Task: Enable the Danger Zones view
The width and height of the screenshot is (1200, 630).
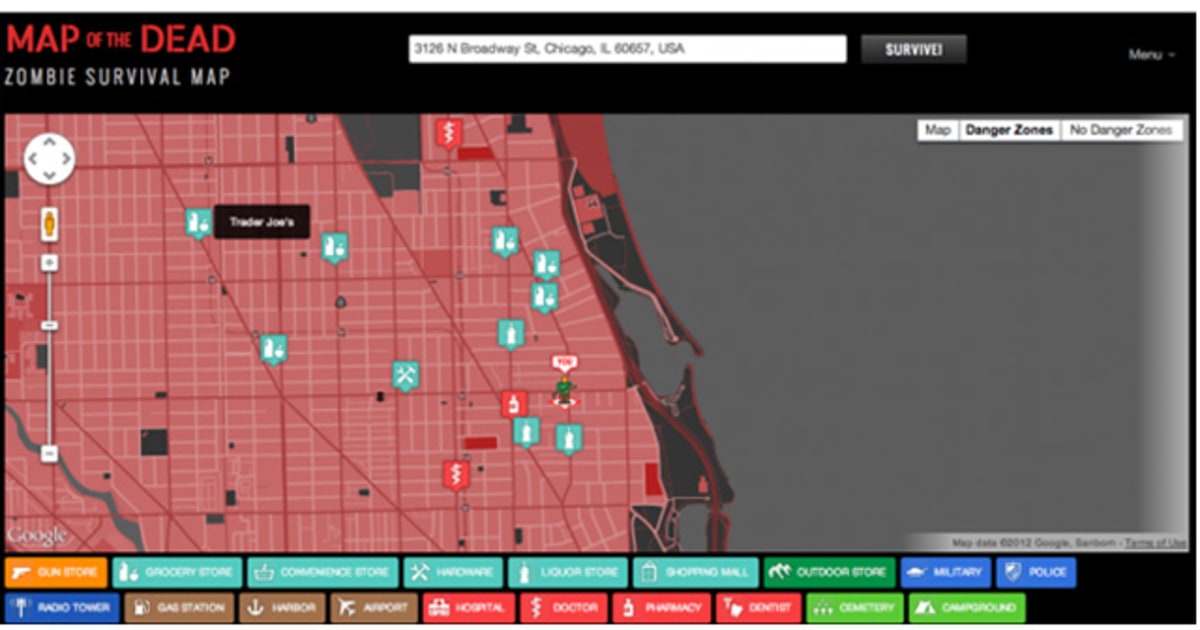Action: point(1009,129)
